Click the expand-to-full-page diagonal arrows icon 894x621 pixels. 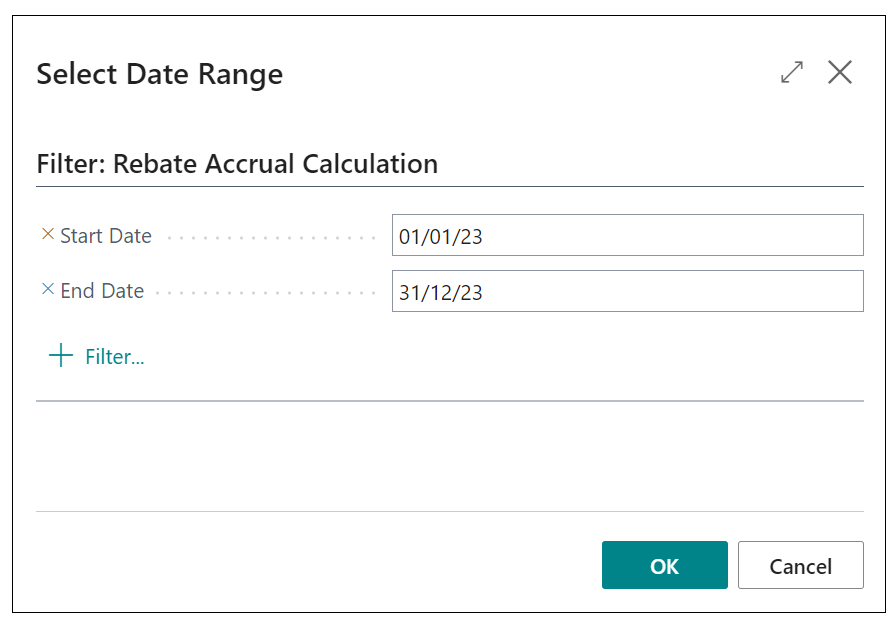point(791,72)
